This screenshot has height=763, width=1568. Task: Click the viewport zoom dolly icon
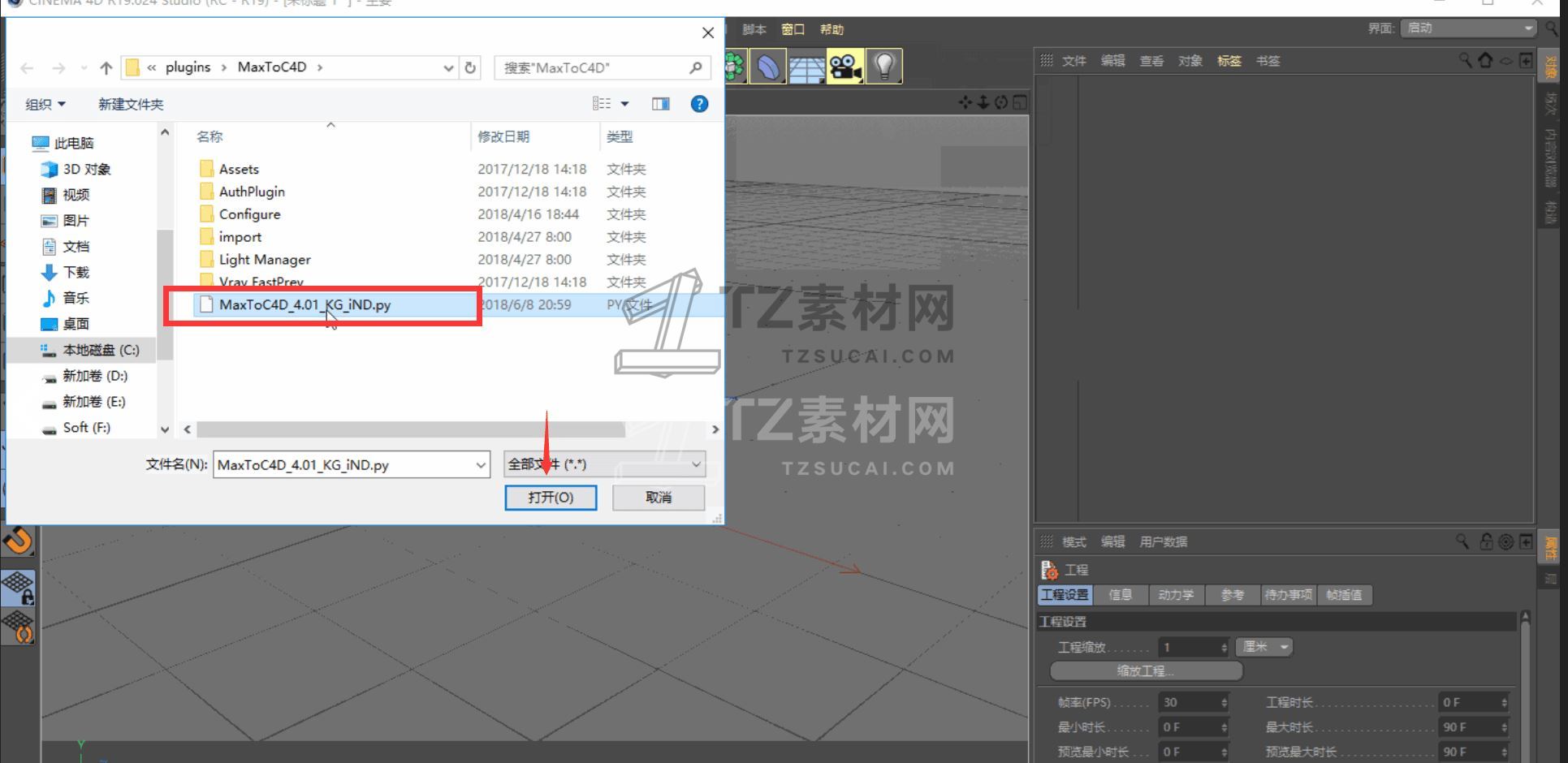[x=983, y=102]
